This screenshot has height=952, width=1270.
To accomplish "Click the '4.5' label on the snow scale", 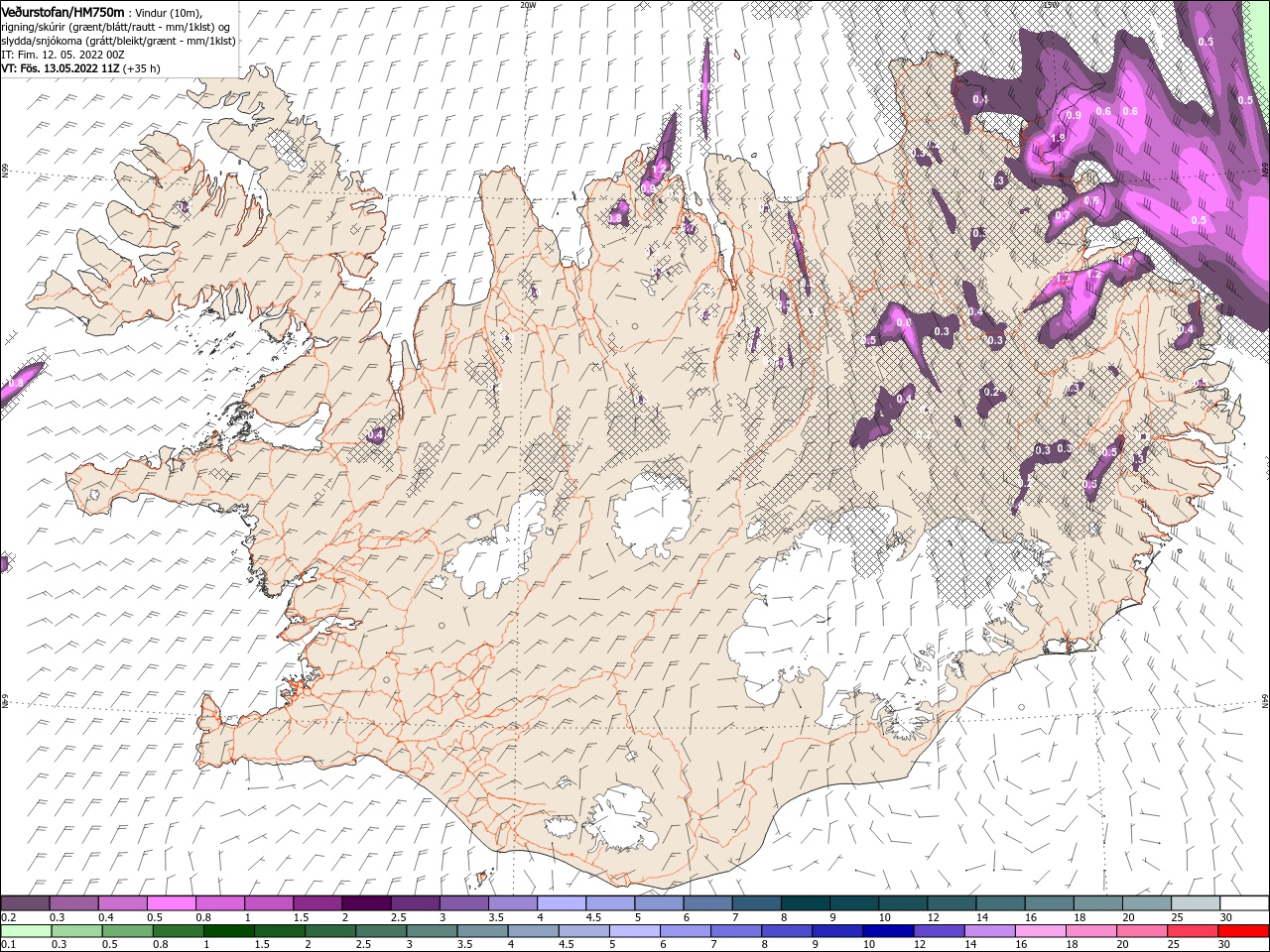I will click(x=593, y=917).
